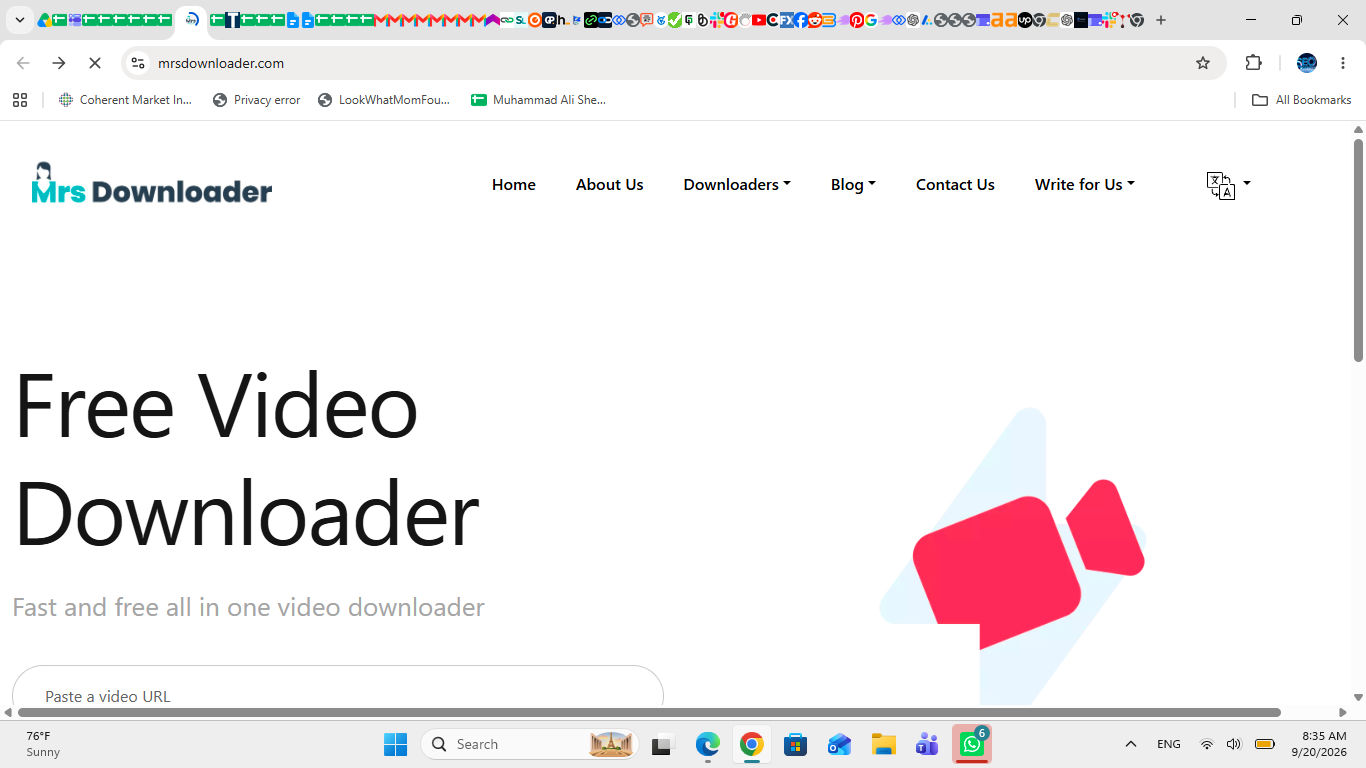Open the Windows Start menu

point(396,744)
